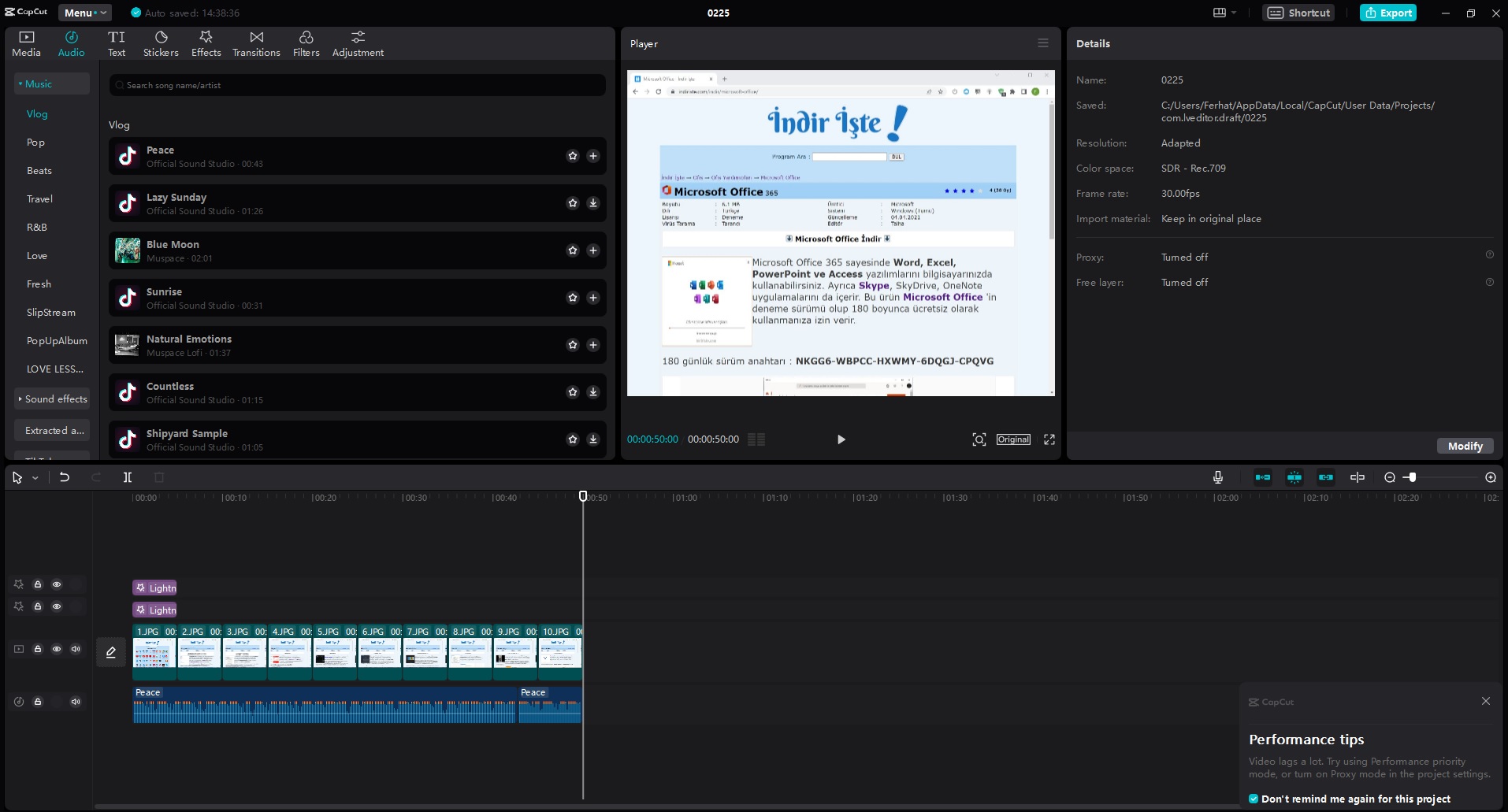1508x812 pixels.
Task: Close the Performance tips popup
Action: point(1485,701)
